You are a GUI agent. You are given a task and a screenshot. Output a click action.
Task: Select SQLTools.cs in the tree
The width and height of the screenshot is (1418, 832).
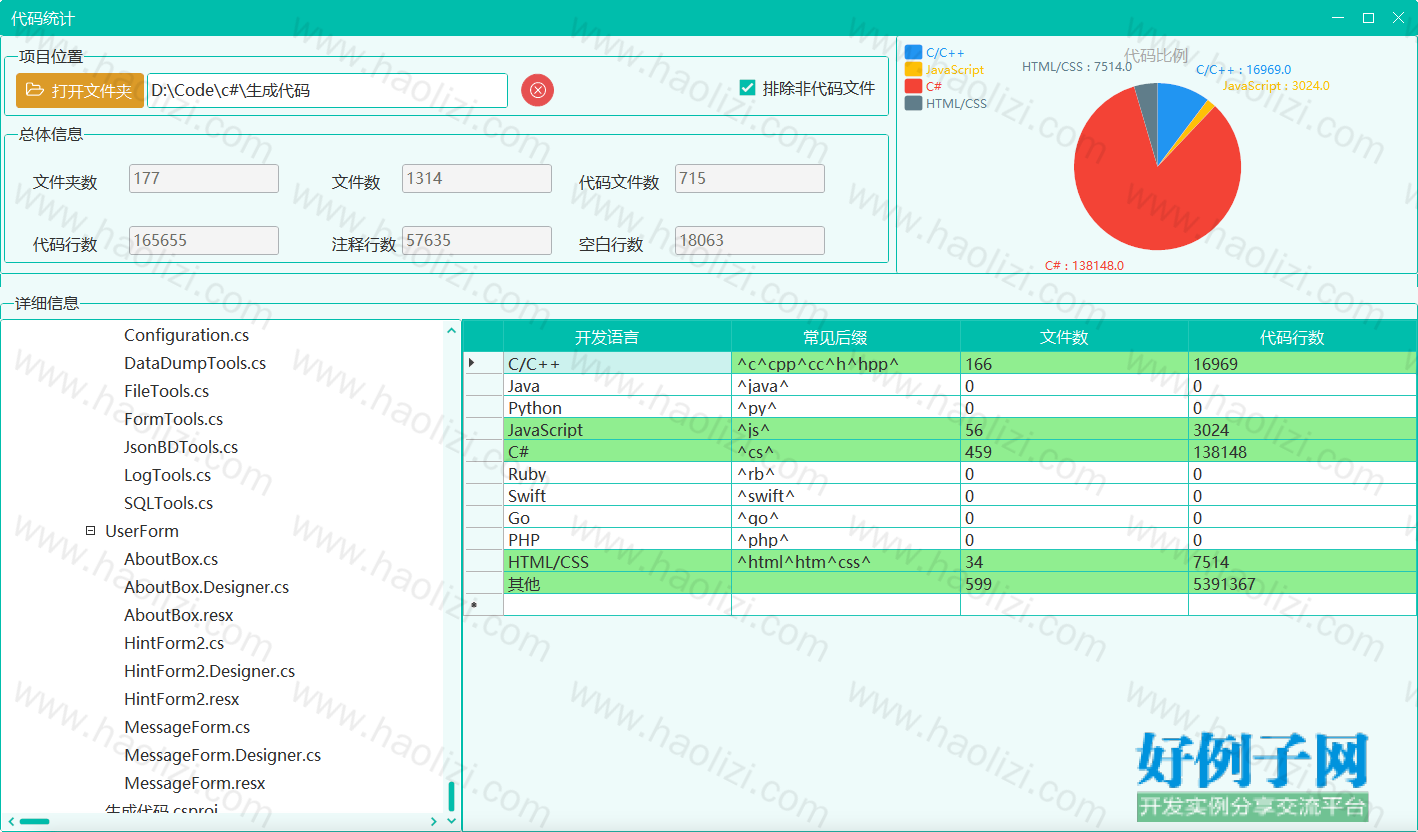tap(169, 503)
